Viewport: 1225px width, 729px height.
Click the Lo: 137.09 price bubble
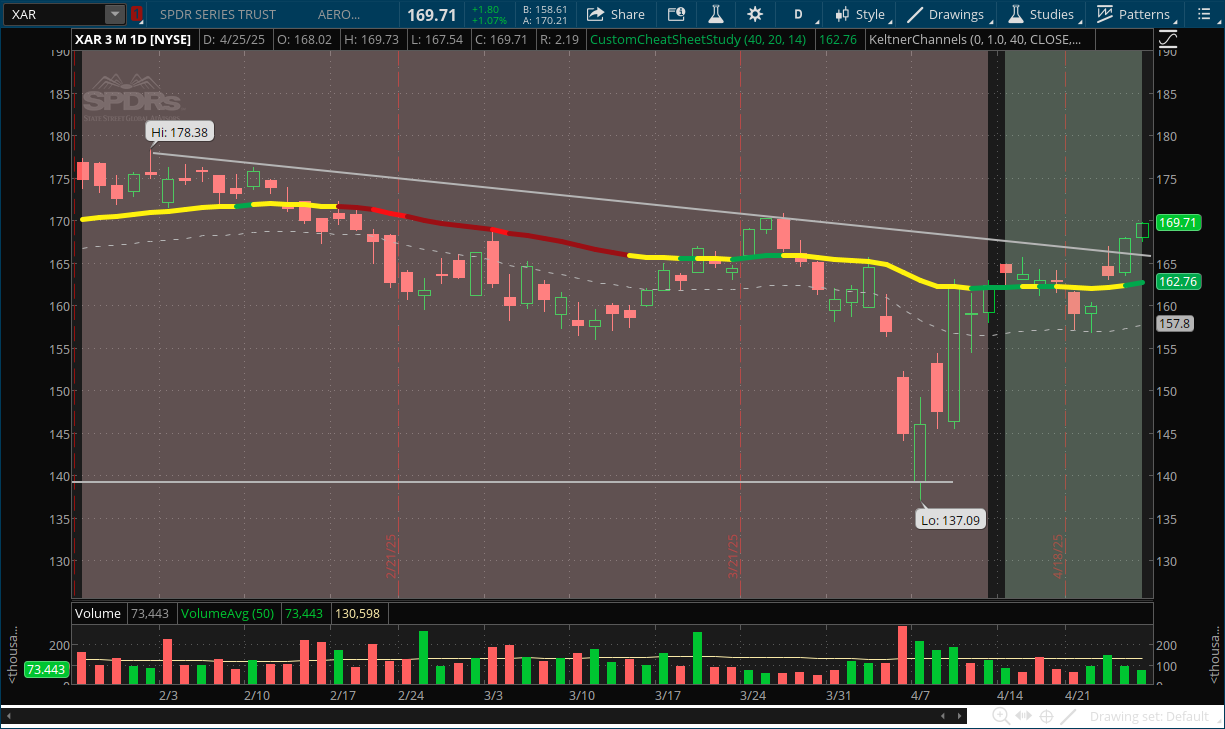pyautogui.click(x=951, y=520)
